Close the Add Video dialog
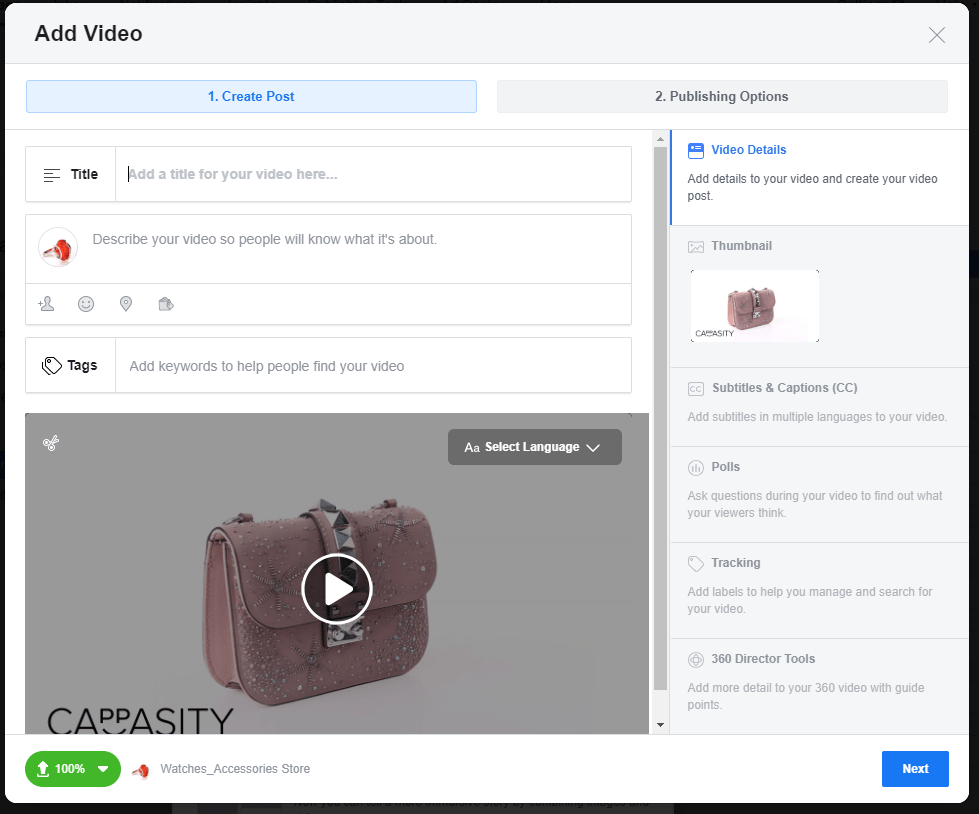 click(x=937, y=35)
